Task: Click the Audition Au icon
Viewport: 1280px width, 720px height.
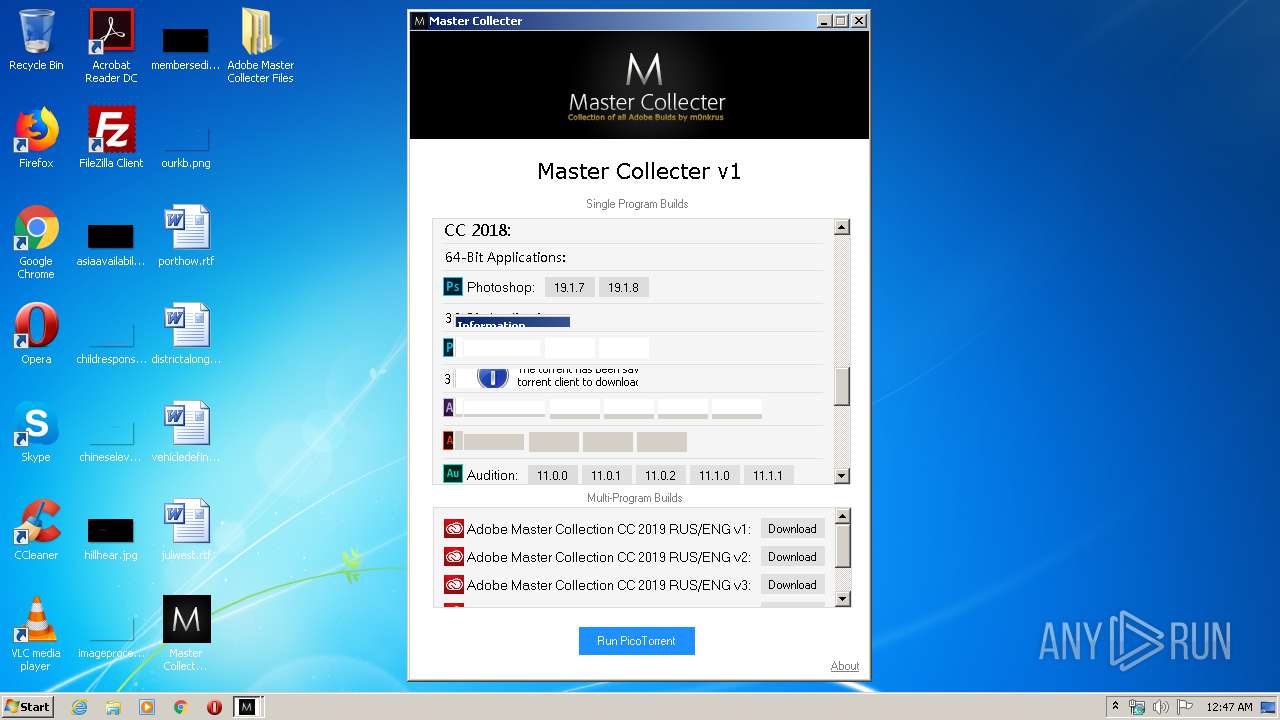Action: [453, 474]
